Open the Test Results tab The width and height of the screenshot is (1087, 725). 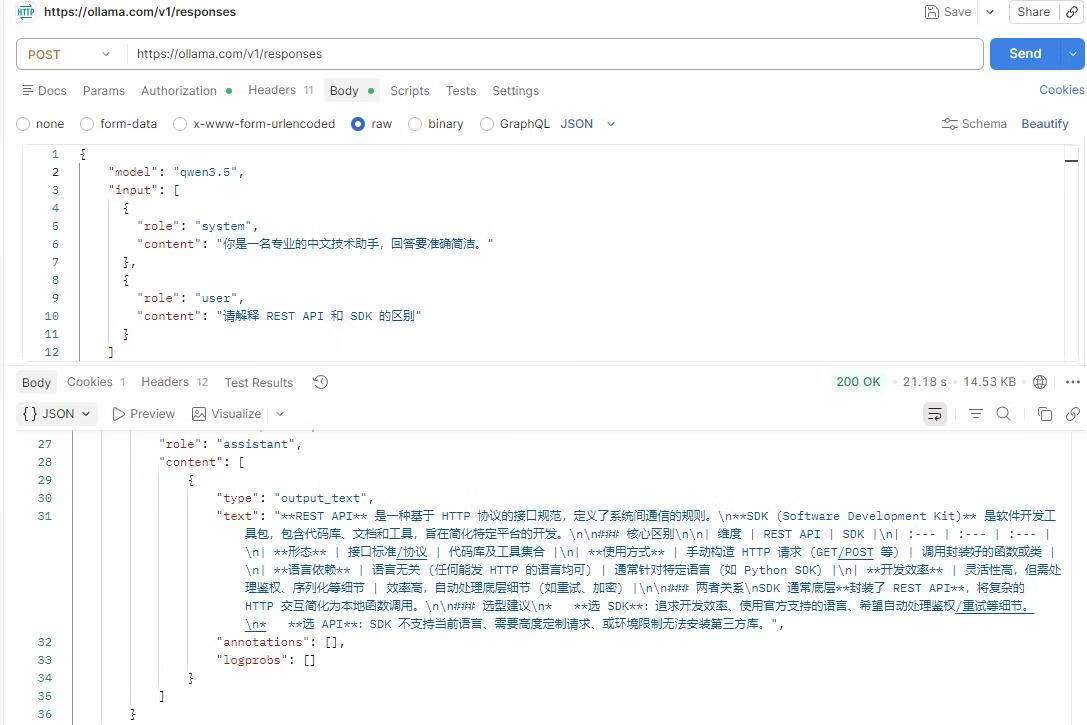click(258, 382)
